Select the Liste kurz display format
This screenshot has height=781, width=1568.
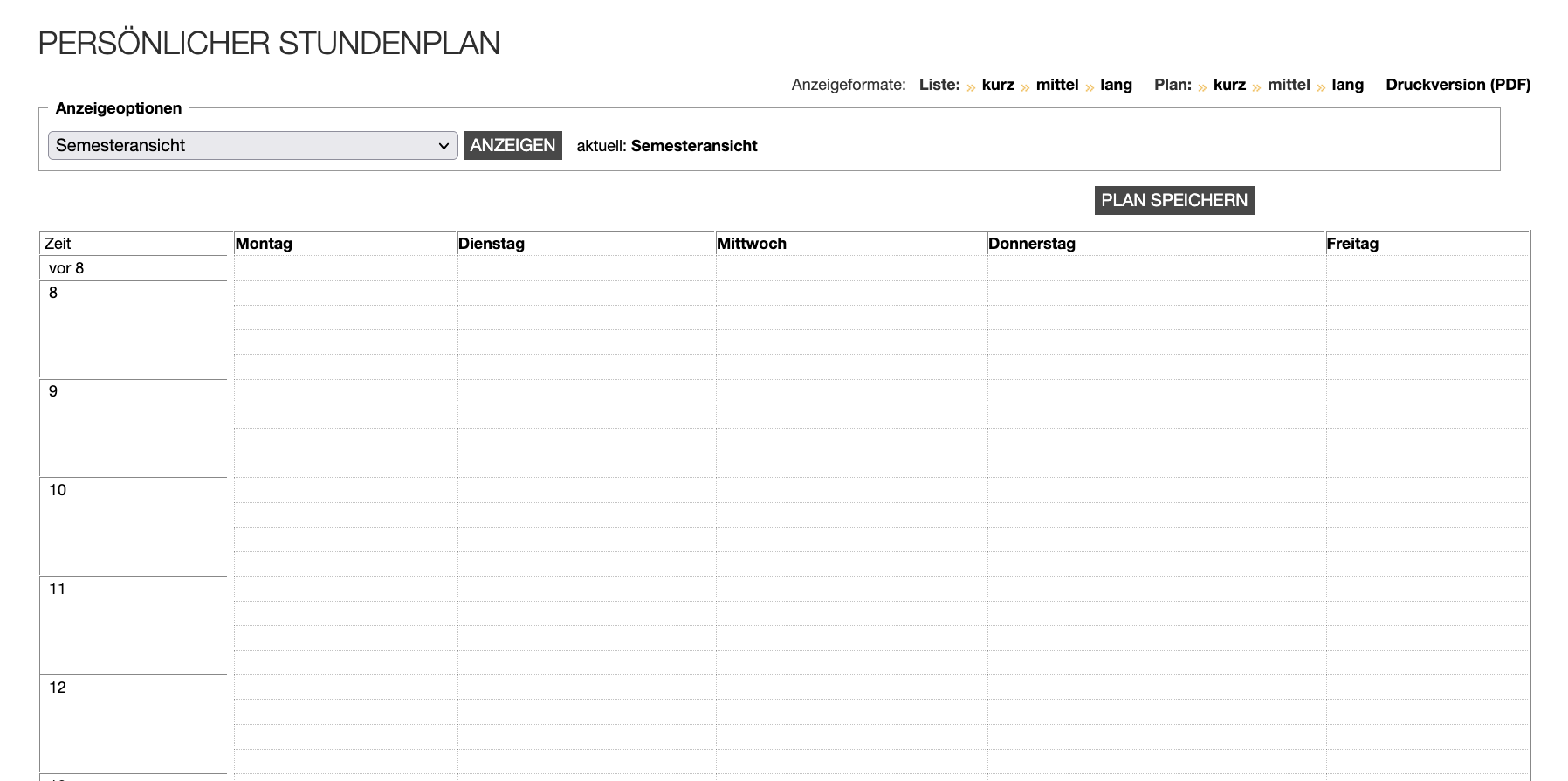click(x=997, y=85)
